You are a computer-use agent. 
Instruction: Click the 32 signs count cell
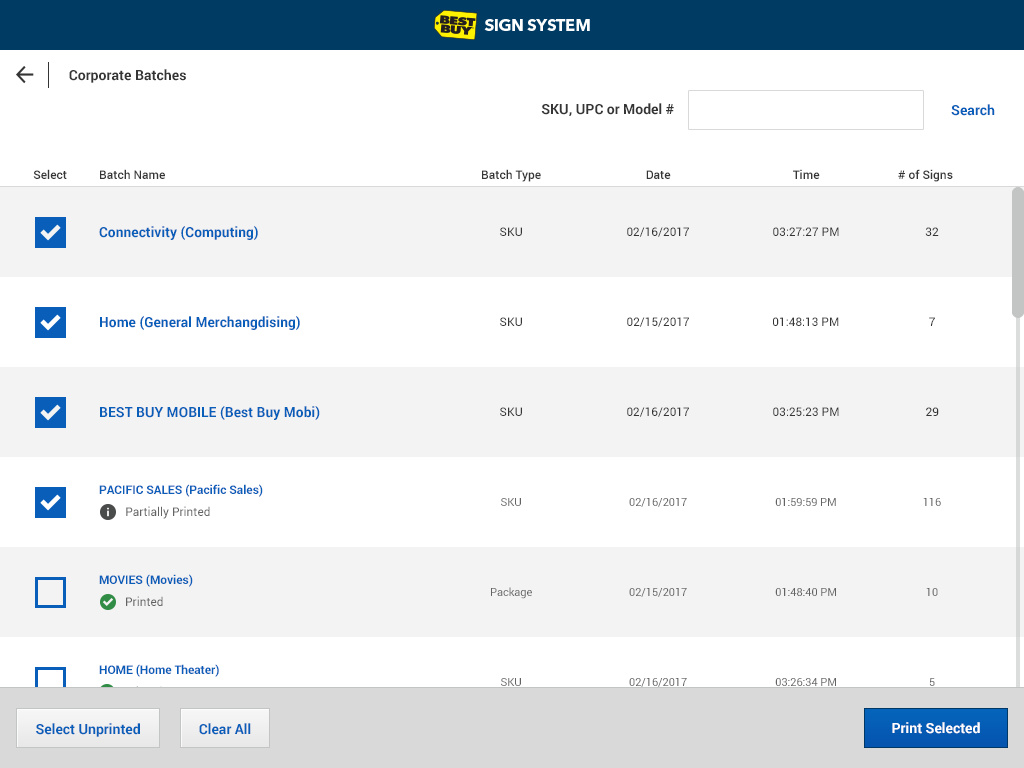[932, 232]
